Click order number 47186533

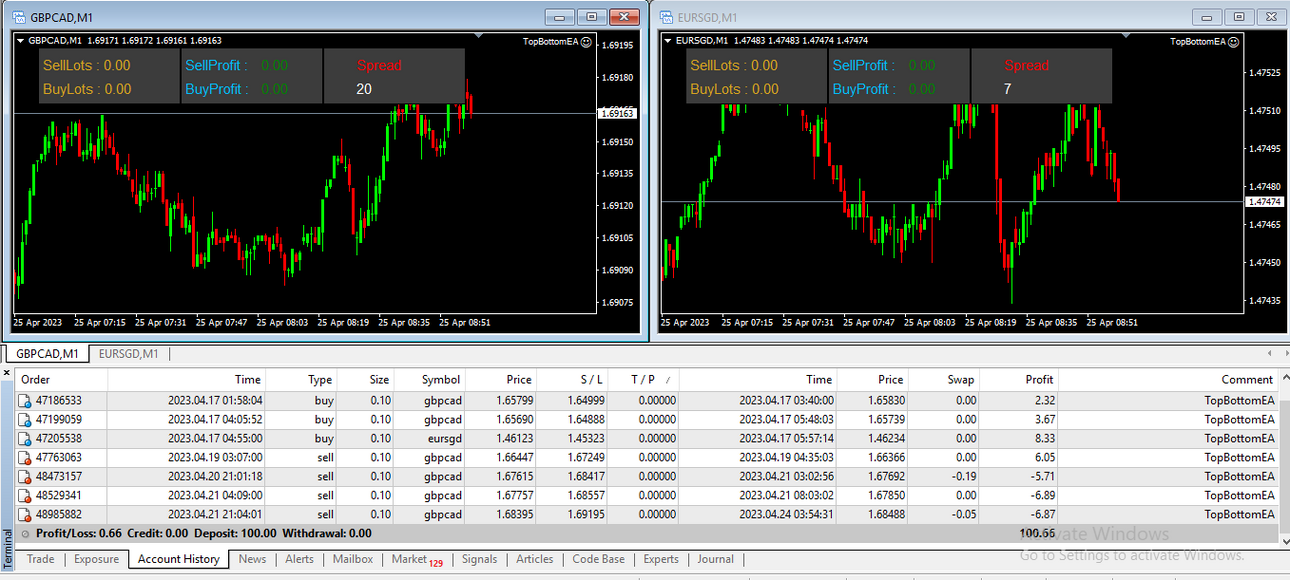(59, 401)
